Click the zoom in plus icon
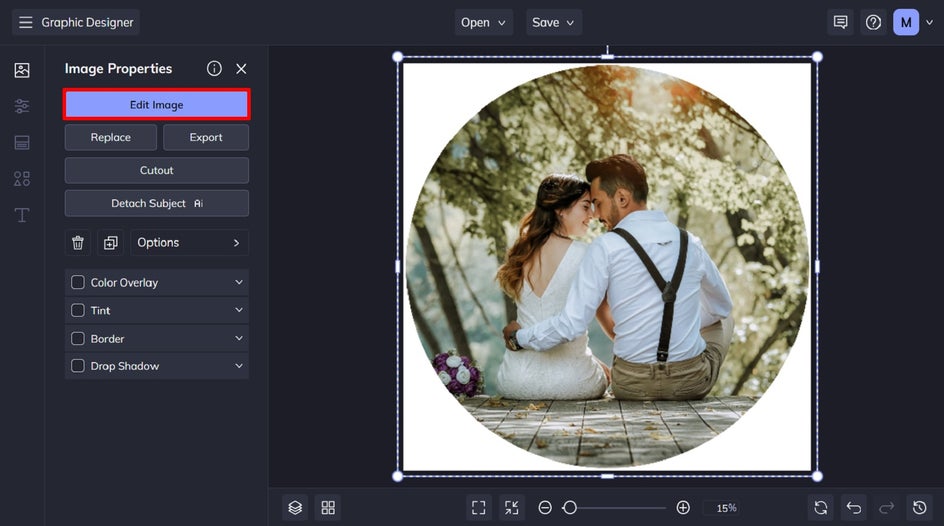 [683, 508]
